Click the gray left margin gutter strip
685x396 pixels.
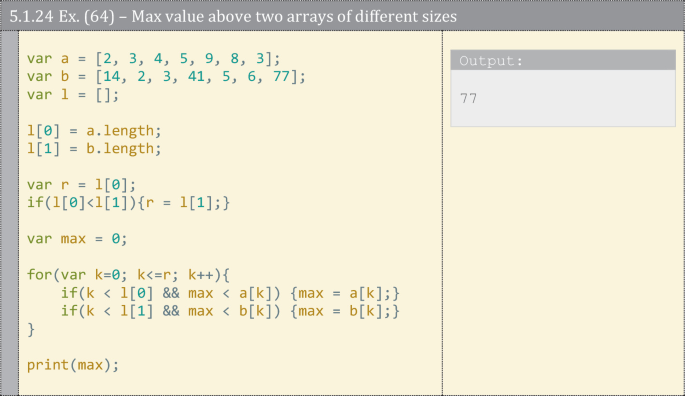9,213
